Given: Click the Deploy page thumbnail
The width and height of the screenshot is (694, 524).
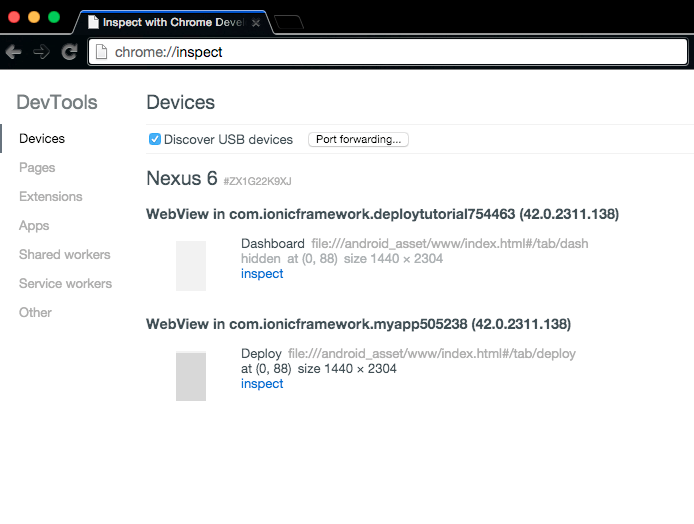Looking at the screenshot, I should coord(191,376).
